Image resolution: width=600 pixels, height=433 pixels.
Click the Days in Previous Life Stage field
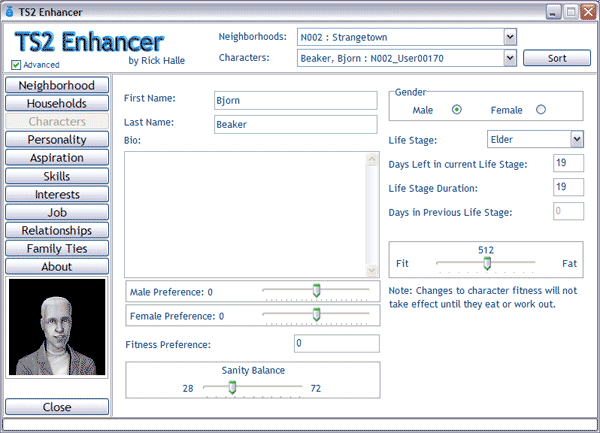tap(568, 212)
